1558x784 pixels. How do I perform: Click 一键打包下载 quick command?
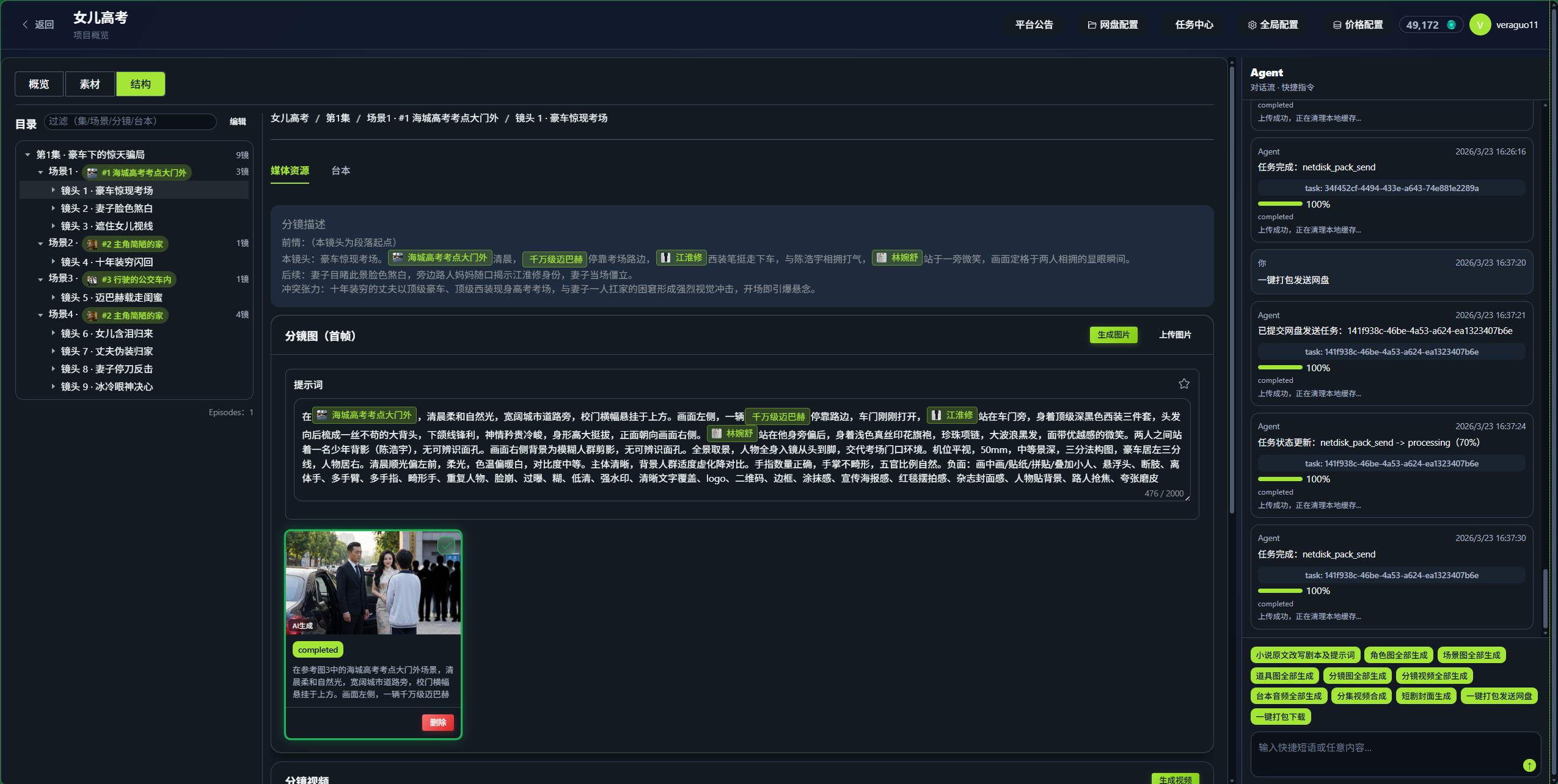[1280, 717]
